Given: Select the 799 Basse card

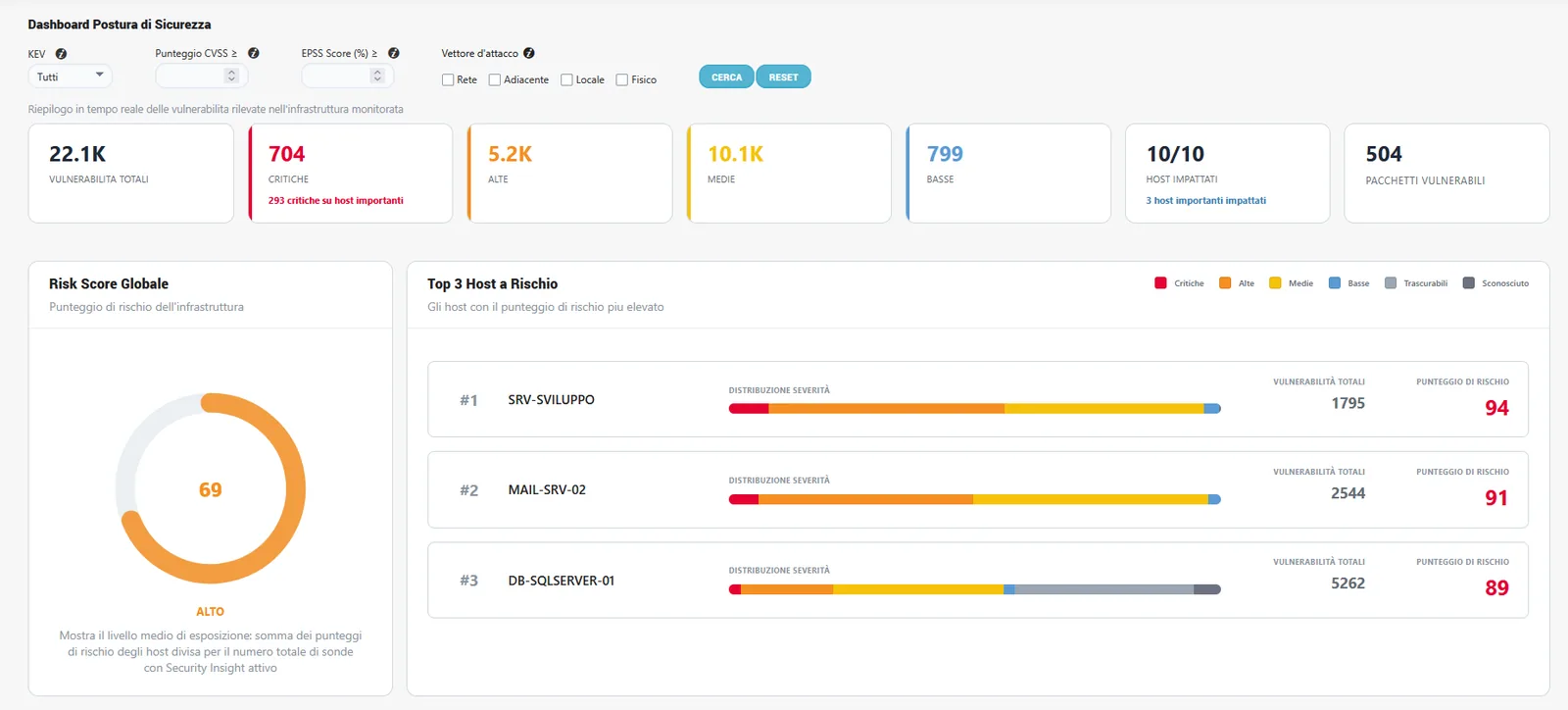Looking at the screenshot, I should click(1008, 174).
